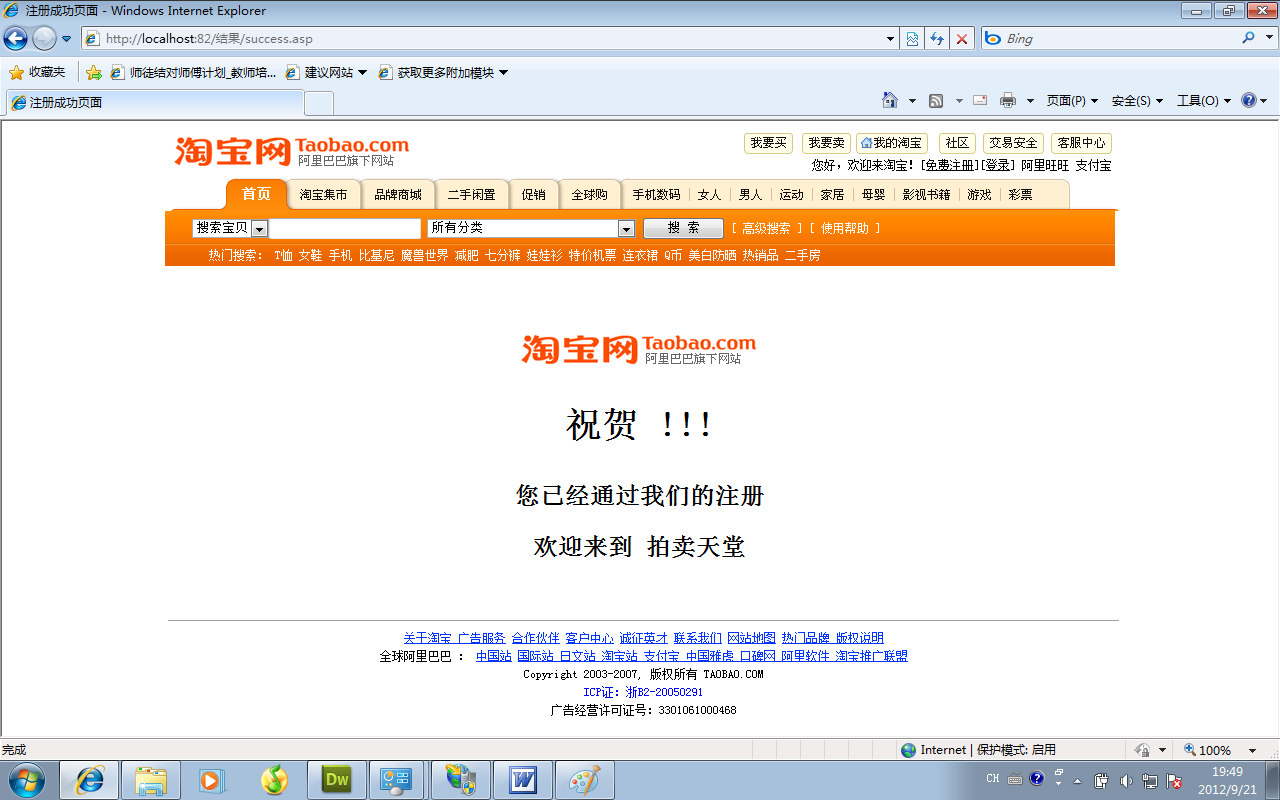Image resolution: width=1280 pixels, height=800 pixels.
Task: Open the 收藏夹 favorites panel
Action: [37, 72]
